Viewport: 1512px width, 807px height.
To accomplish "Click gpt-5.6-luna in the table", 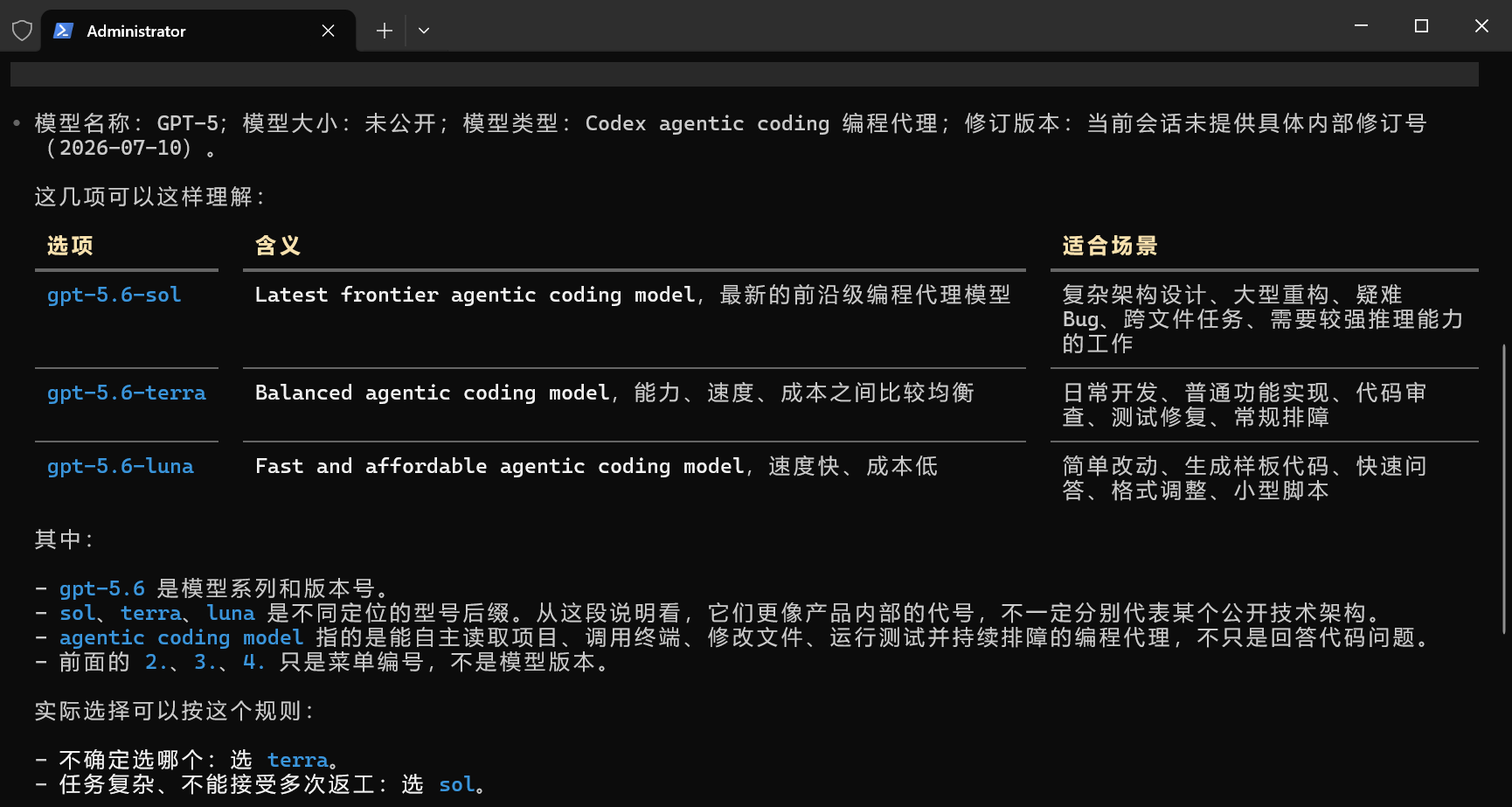I will 120,466.
